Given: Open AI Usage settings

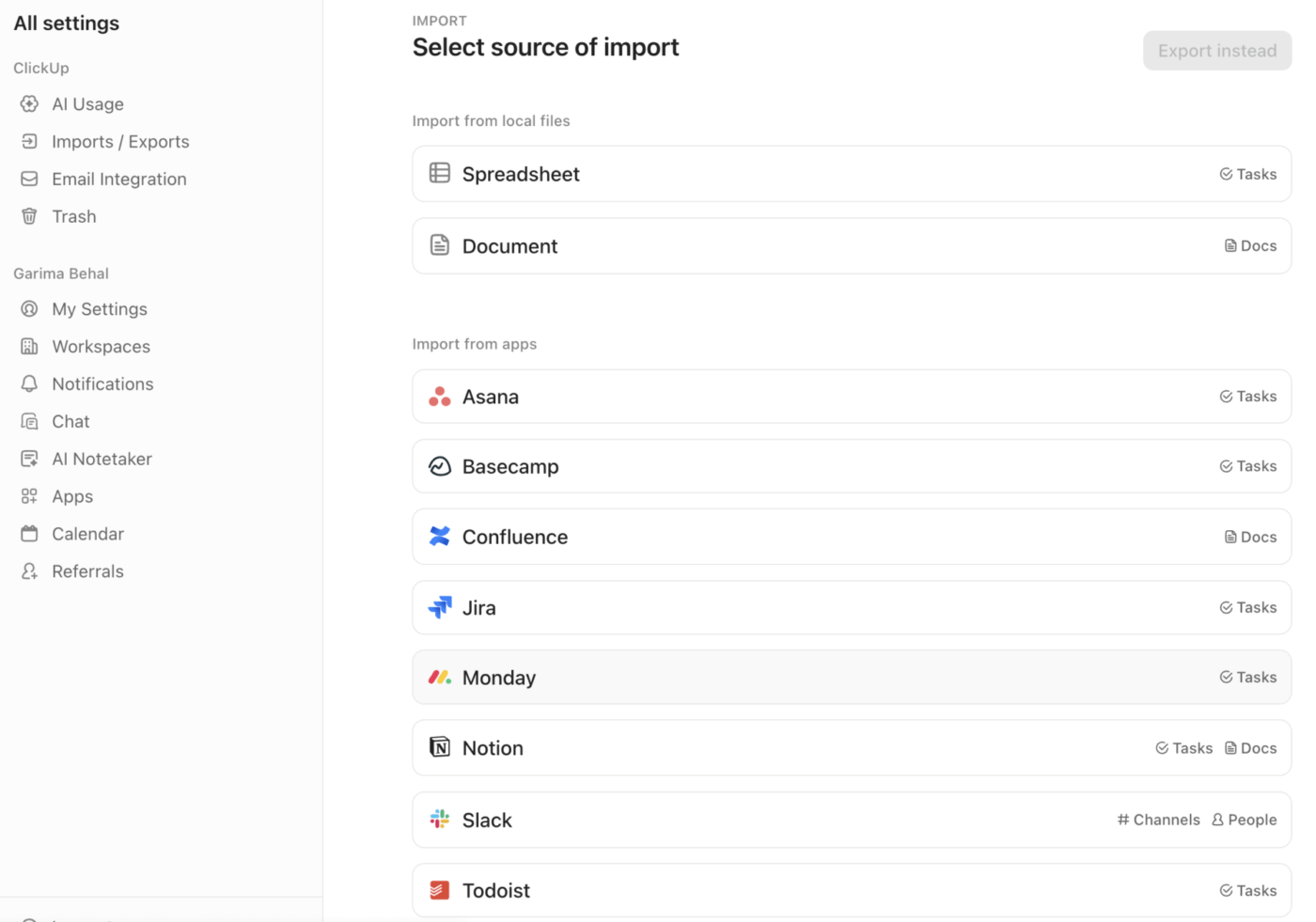Looking at the screenshot, I should (x=87, y=104).
